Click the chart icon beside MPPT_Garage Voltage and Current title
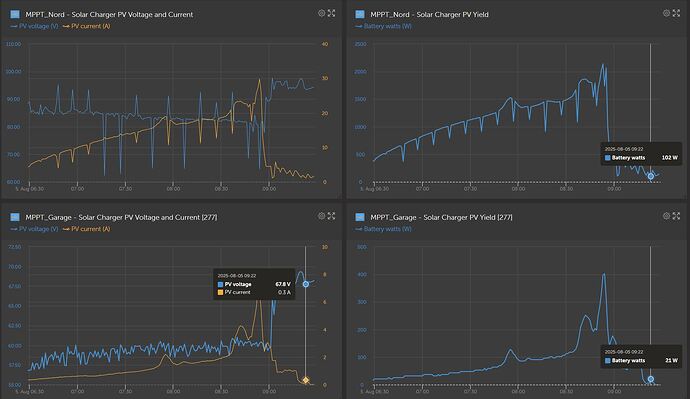This screenshot has width=690, height=399. click(x=15, y=217)
